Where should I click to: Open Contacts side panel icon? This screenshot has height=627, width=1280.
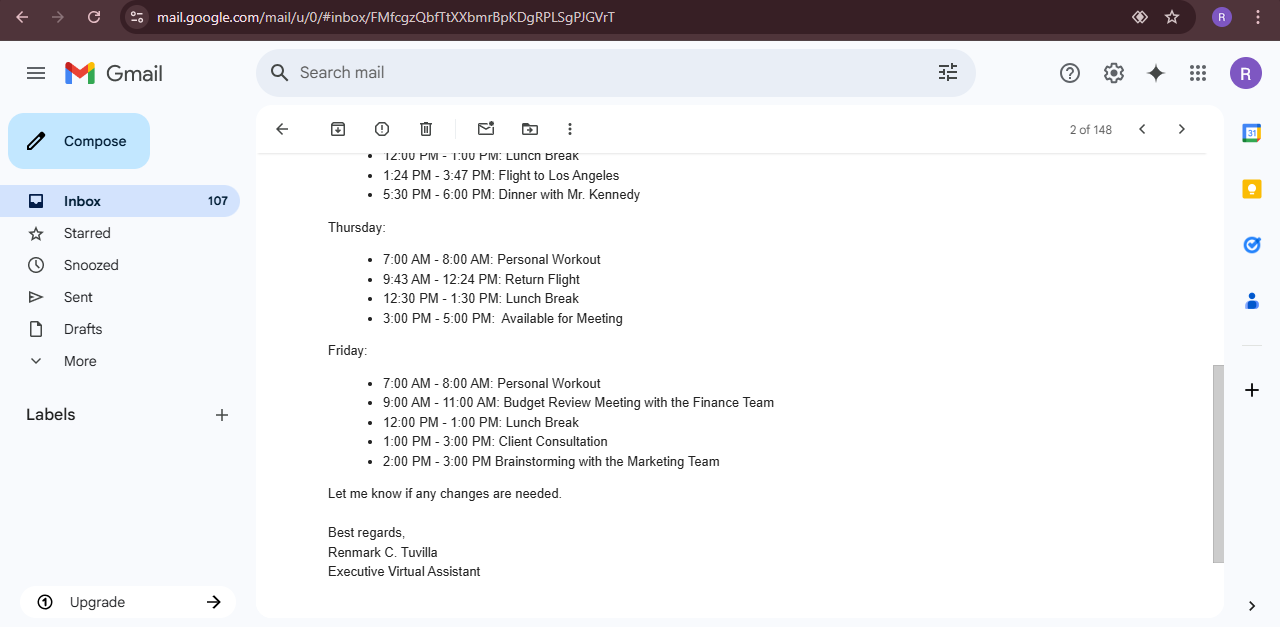click(1252, 301)
